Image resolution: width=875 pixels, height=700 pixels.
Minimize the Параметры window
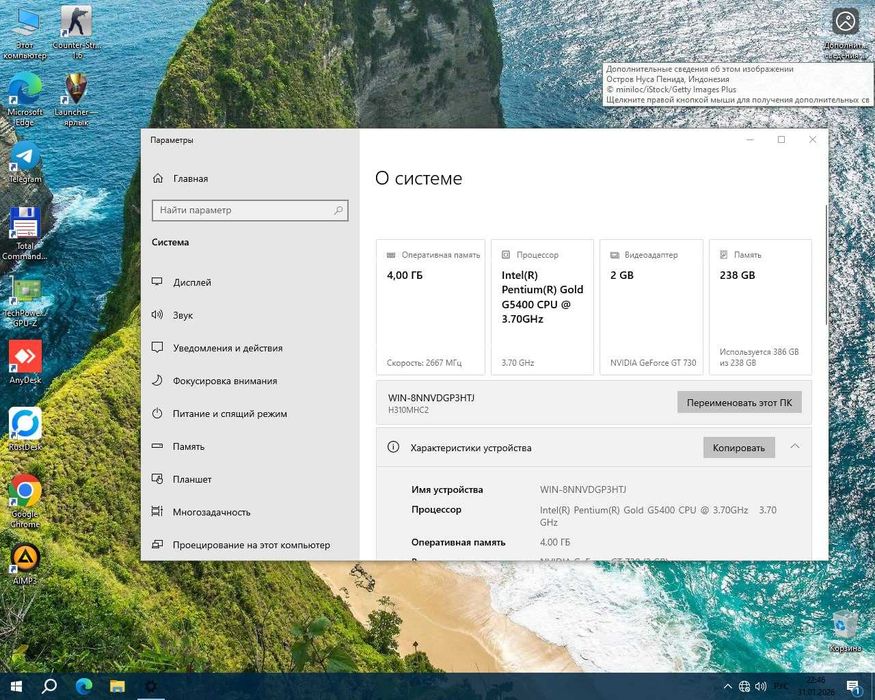[x=750, y=140]
